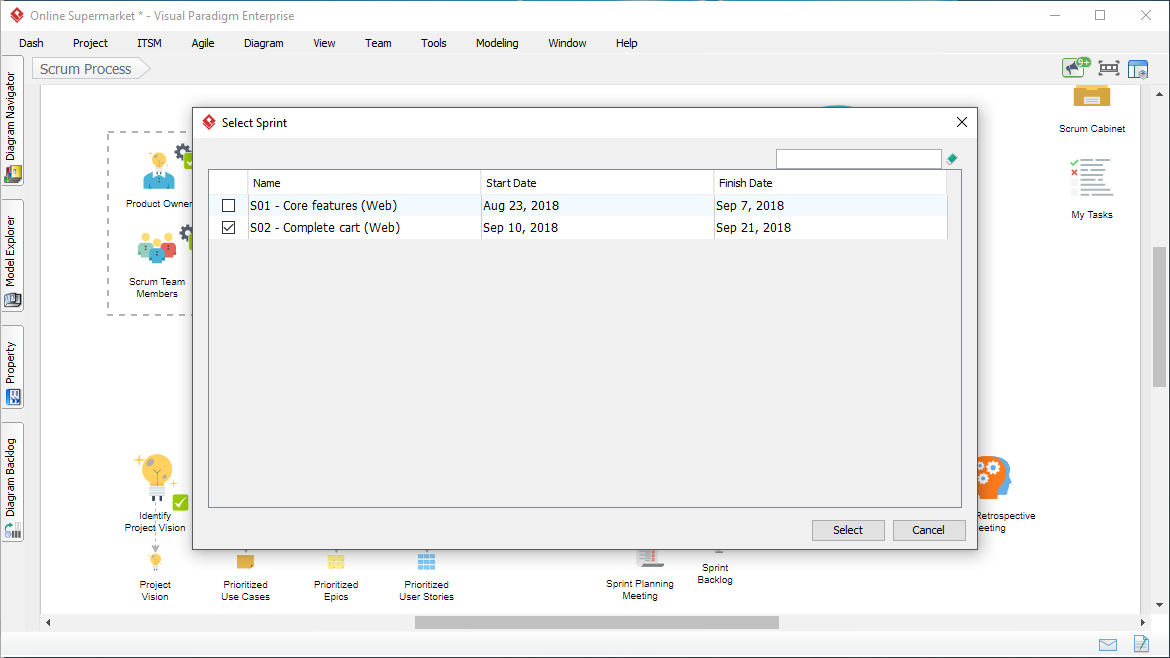Screen dimensions: 1170x658
Task: Click the Retrospective Meeting head icon
Action: [x=993, y=477]
